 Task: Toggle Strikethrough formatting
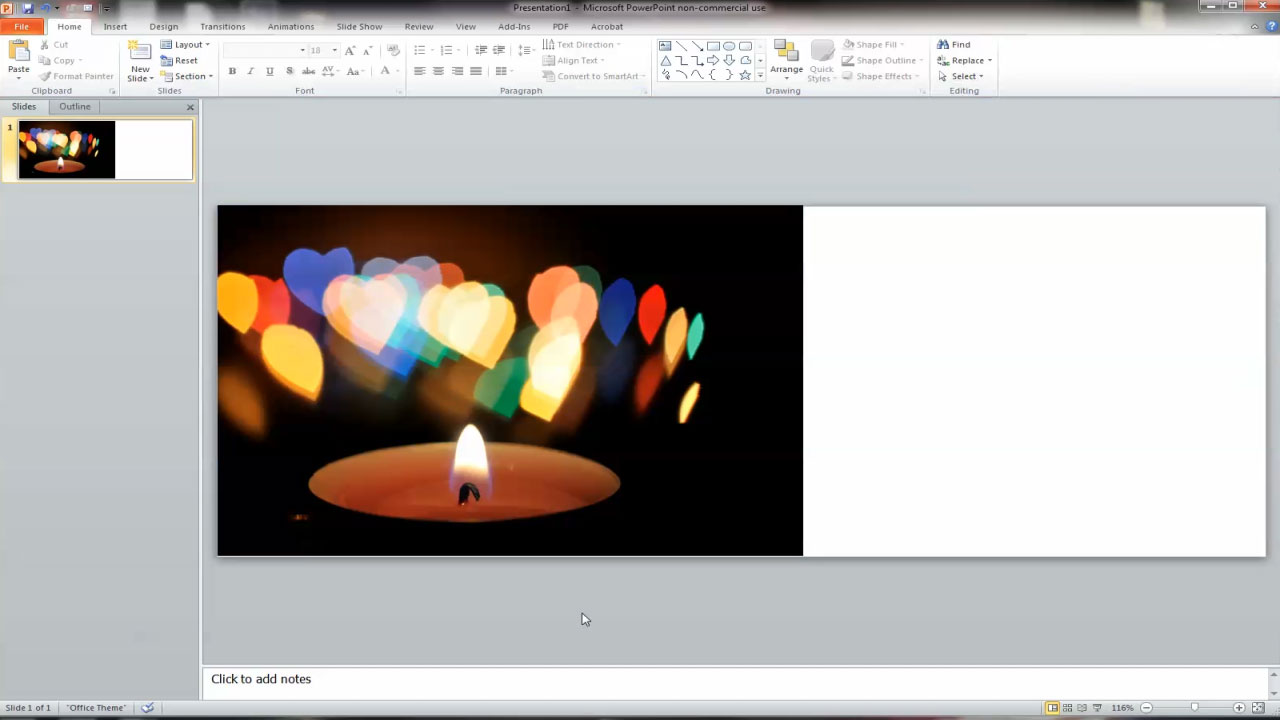(308, 71)
